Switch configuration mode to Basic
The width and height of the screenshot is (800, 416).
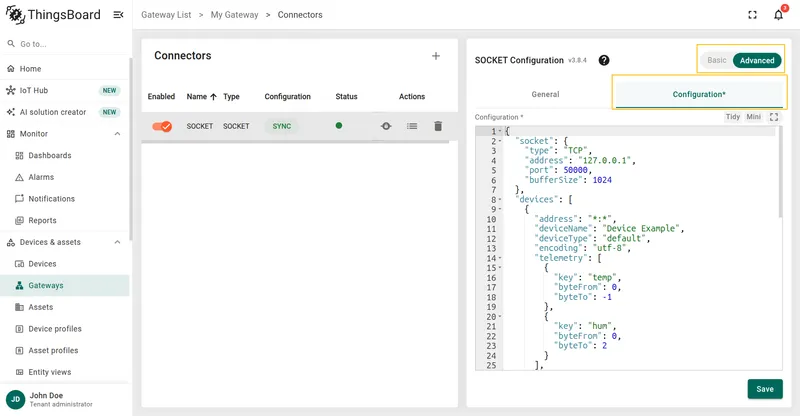coord(716,60)
